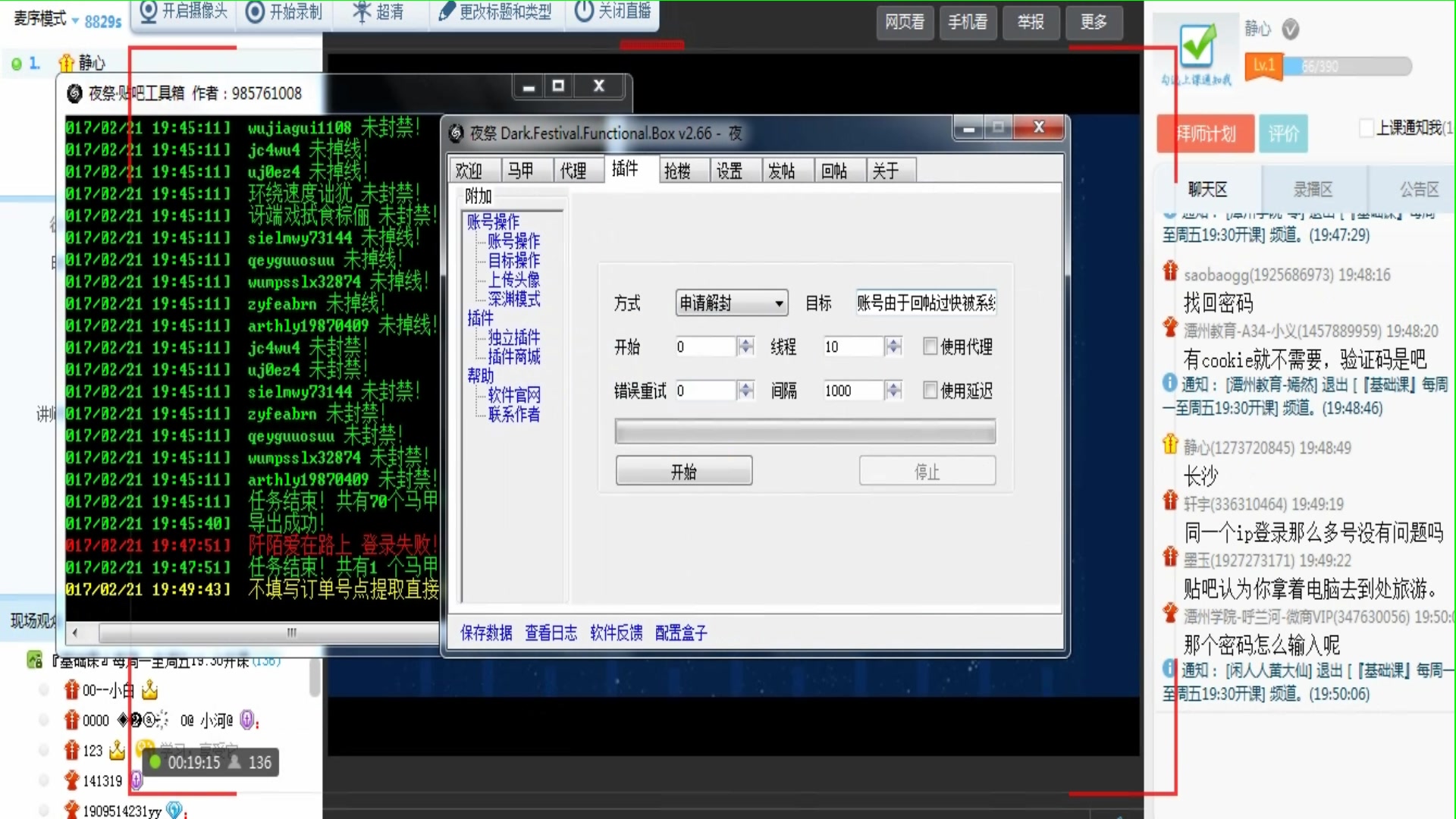
Task: Open the 回帖 tab
Action: [x=840, y=171]
